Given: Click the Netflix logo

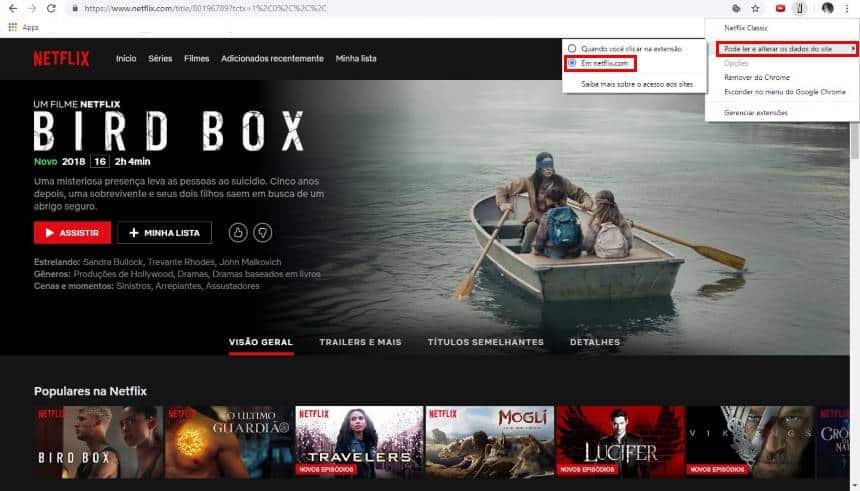Looking at the screenshot, I should [x=61, y=59].
